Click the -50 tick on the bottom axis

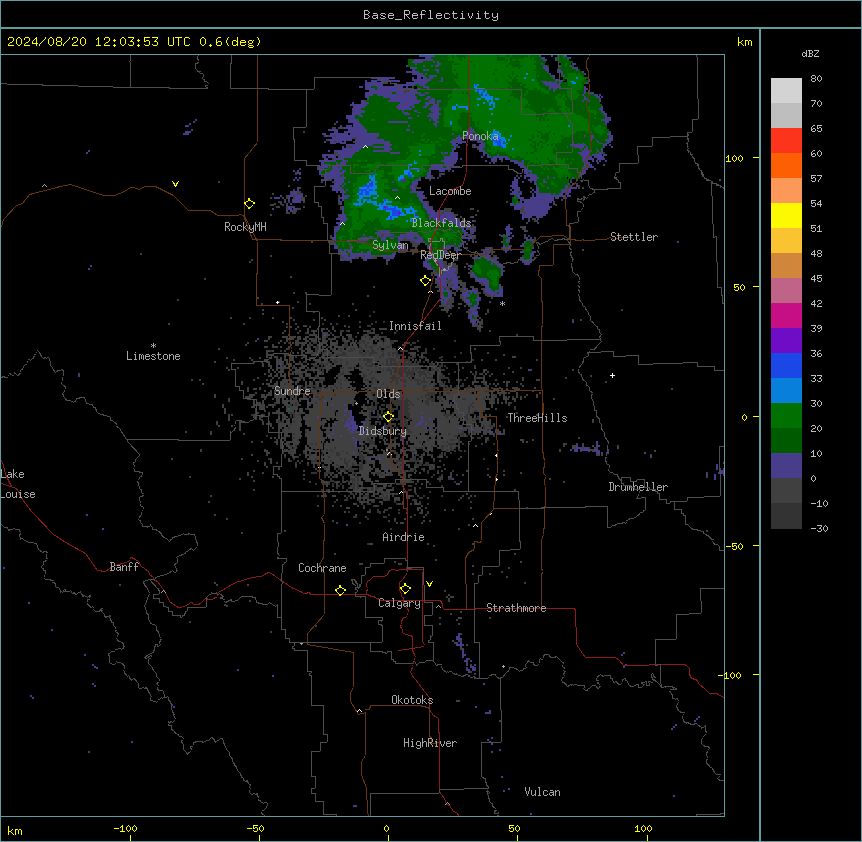(255, 828)
